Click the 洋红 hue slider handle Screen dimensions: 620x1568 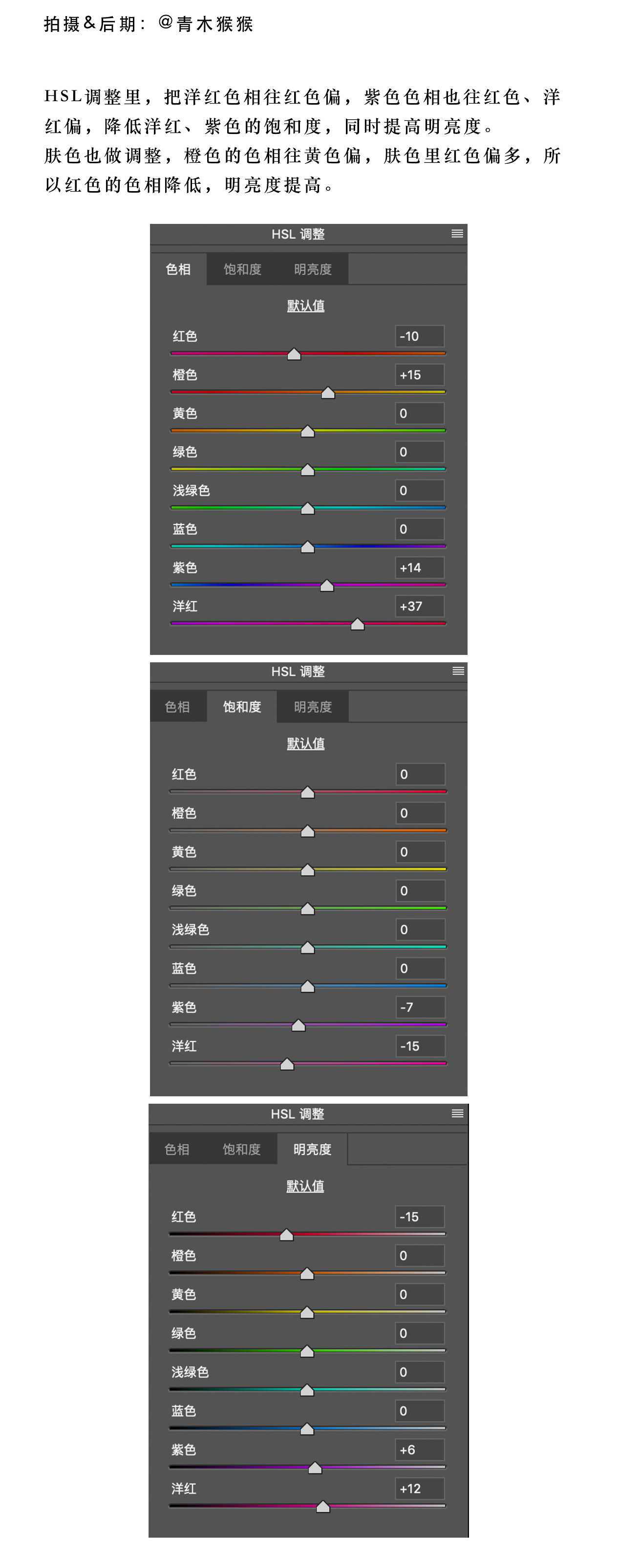357,625
